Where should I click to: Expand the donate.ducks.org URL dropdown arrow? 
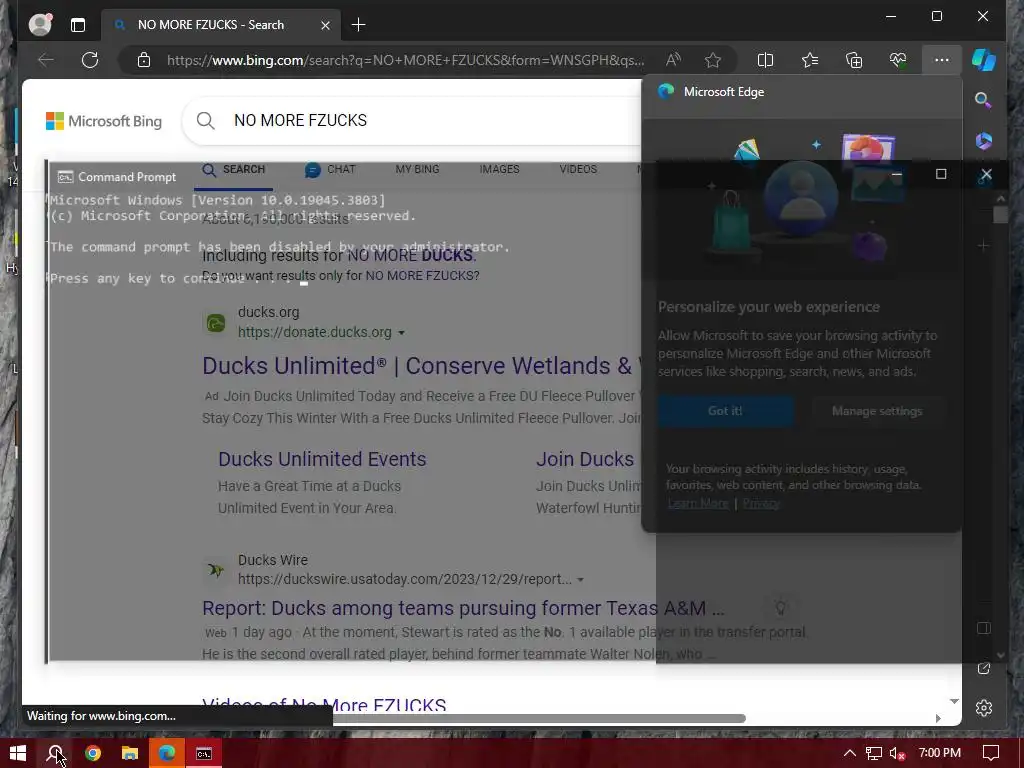click(401, 333)
